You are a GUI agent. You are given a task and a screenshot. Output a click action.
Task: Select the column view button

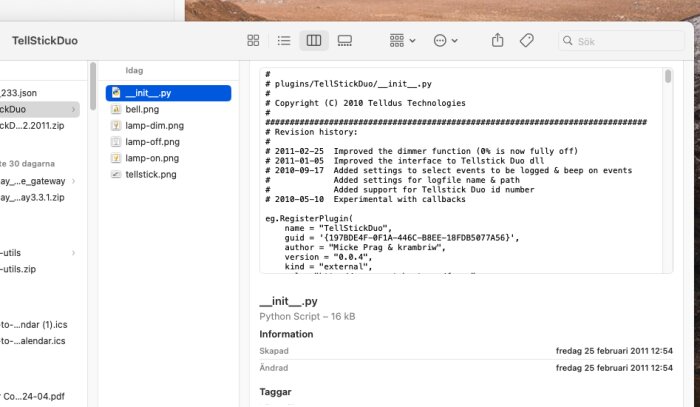click(314, 41)
